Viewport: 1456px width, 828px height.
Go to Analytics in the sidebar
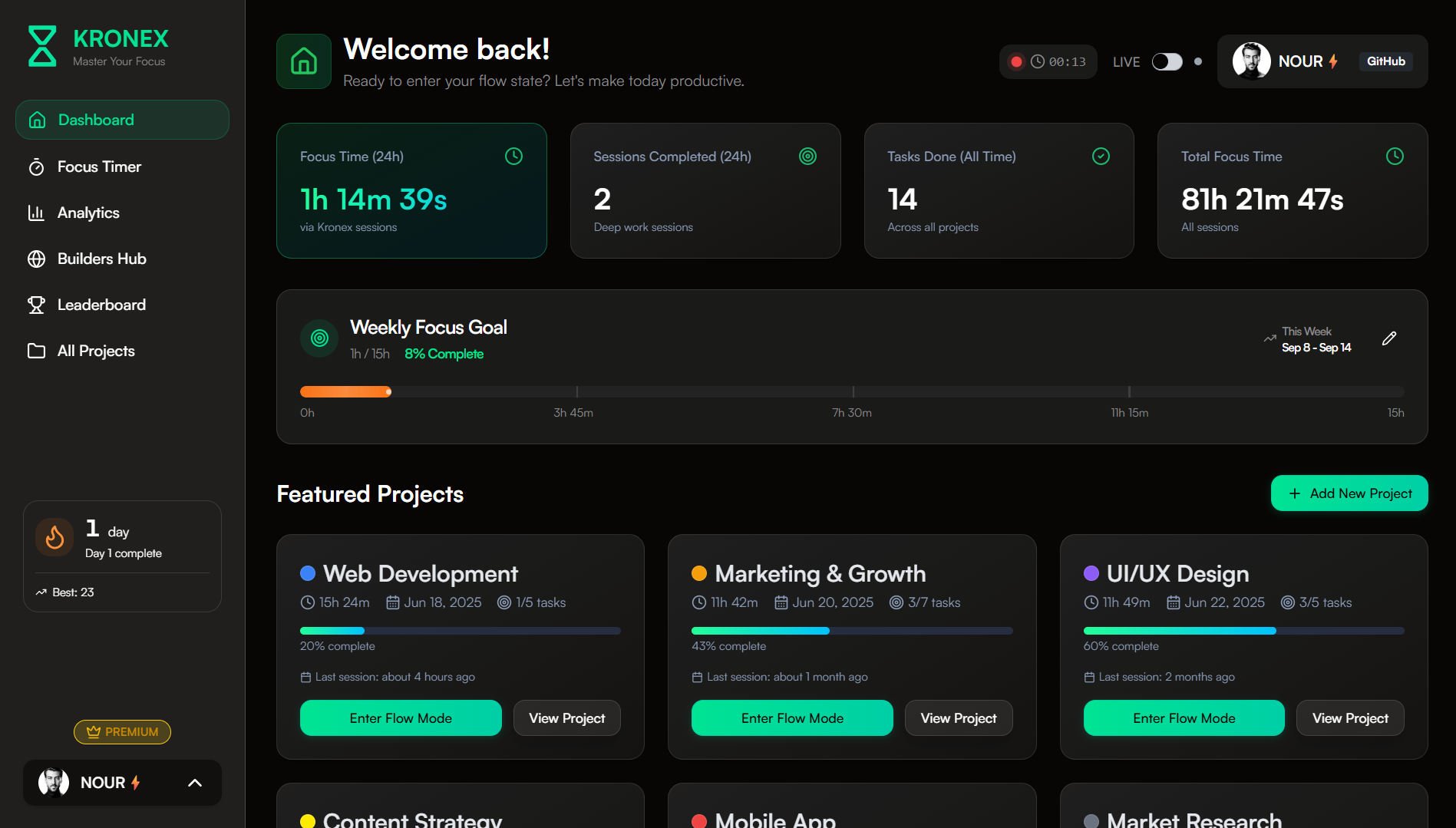[x=88, y=213]
